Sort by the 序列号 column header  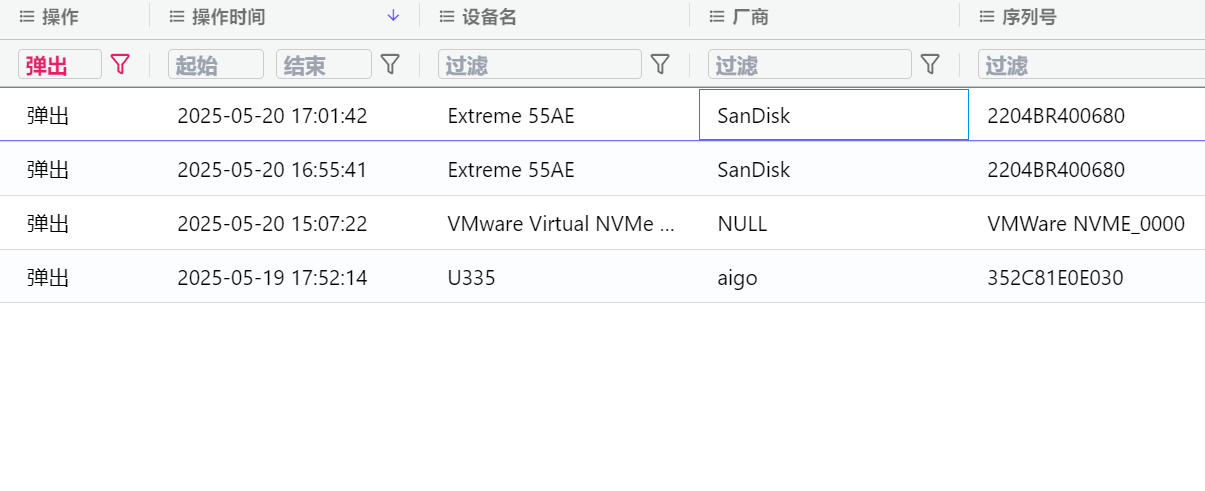[x=1030, y=17]
